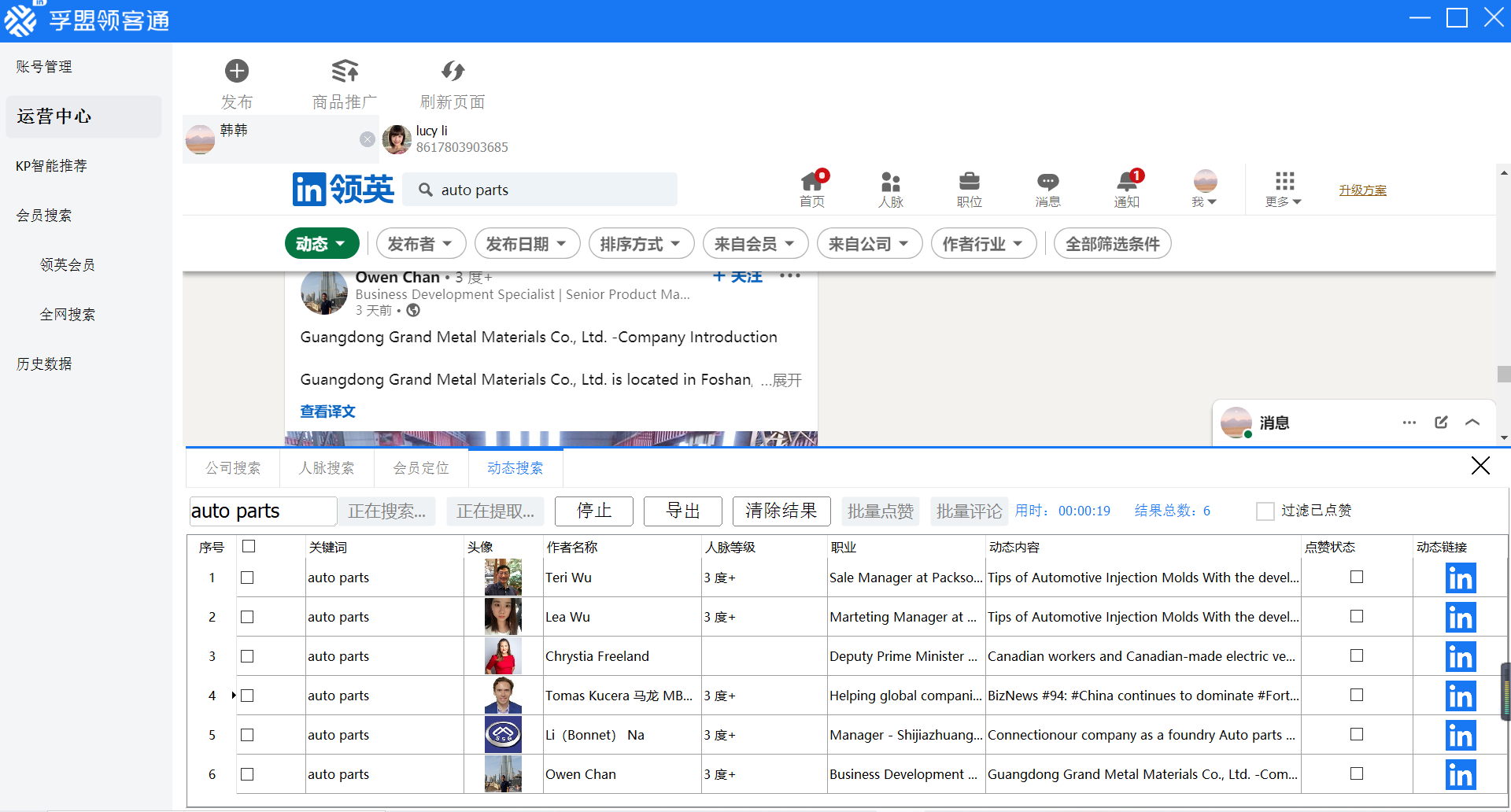
Task: Open the 升级方案 upgrade link
Action: 1362,190
